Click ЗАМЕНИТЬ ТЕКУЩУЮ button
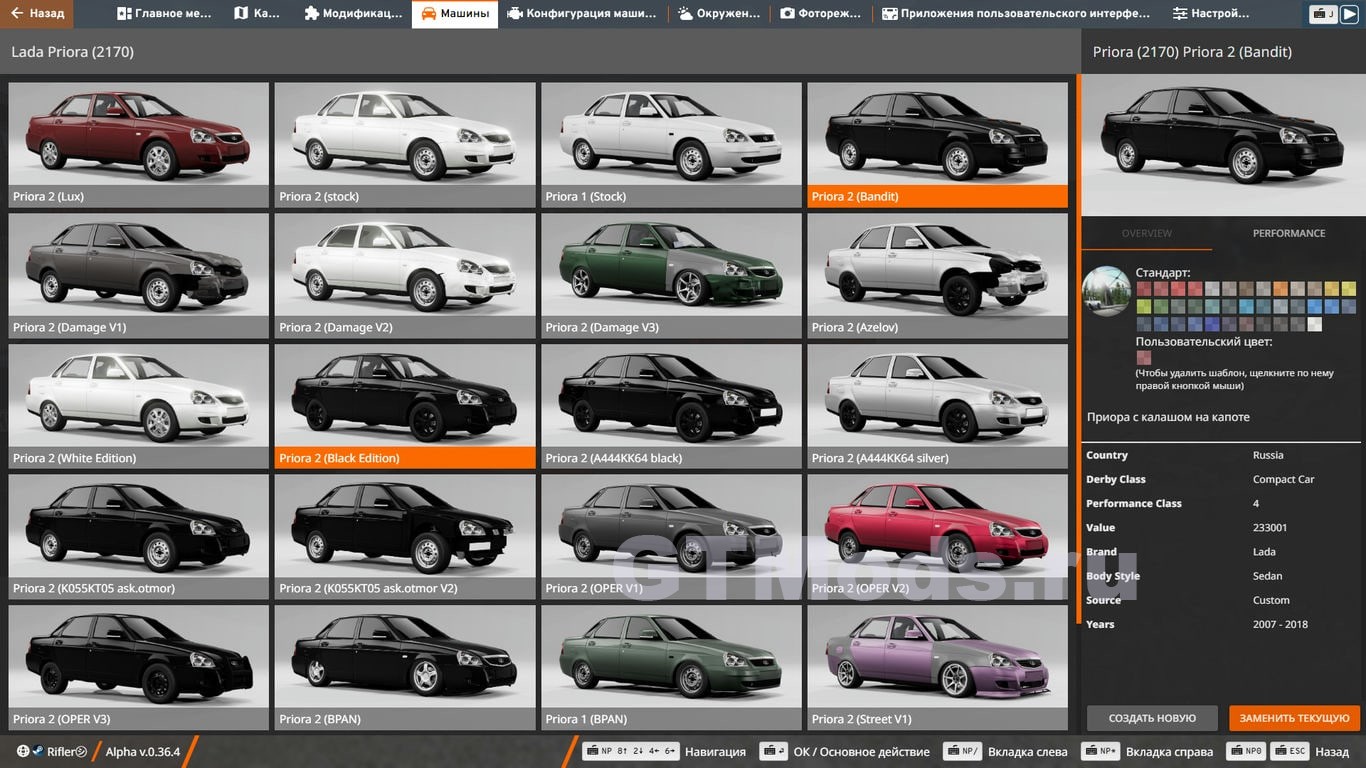The width and height of the screenshot is (1366, 768). [1295, 718]
